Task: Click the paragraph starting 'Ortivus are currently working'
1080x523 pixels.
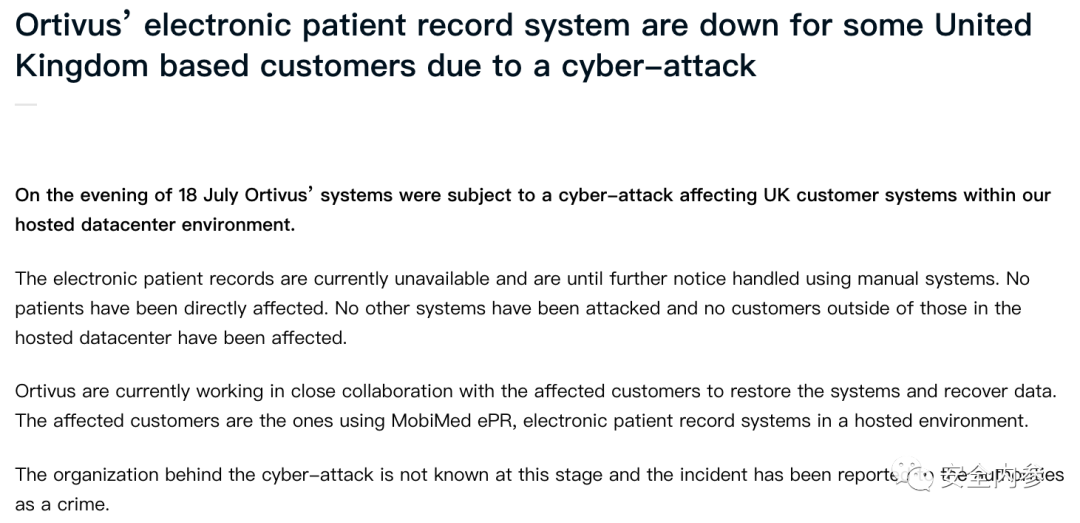Action: [536, 406]
